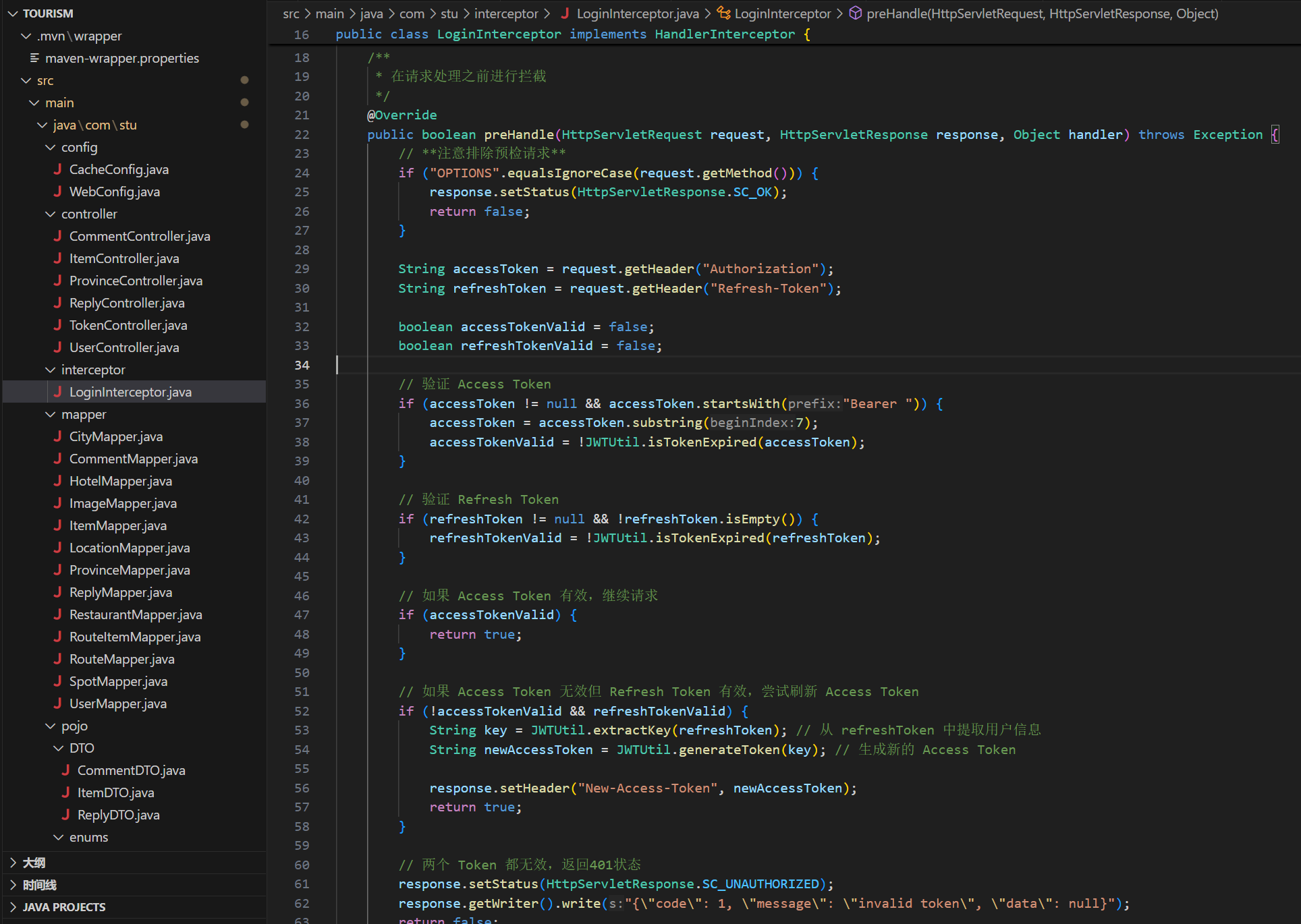Click the modified dot indicator on src folder

(245, 80)
